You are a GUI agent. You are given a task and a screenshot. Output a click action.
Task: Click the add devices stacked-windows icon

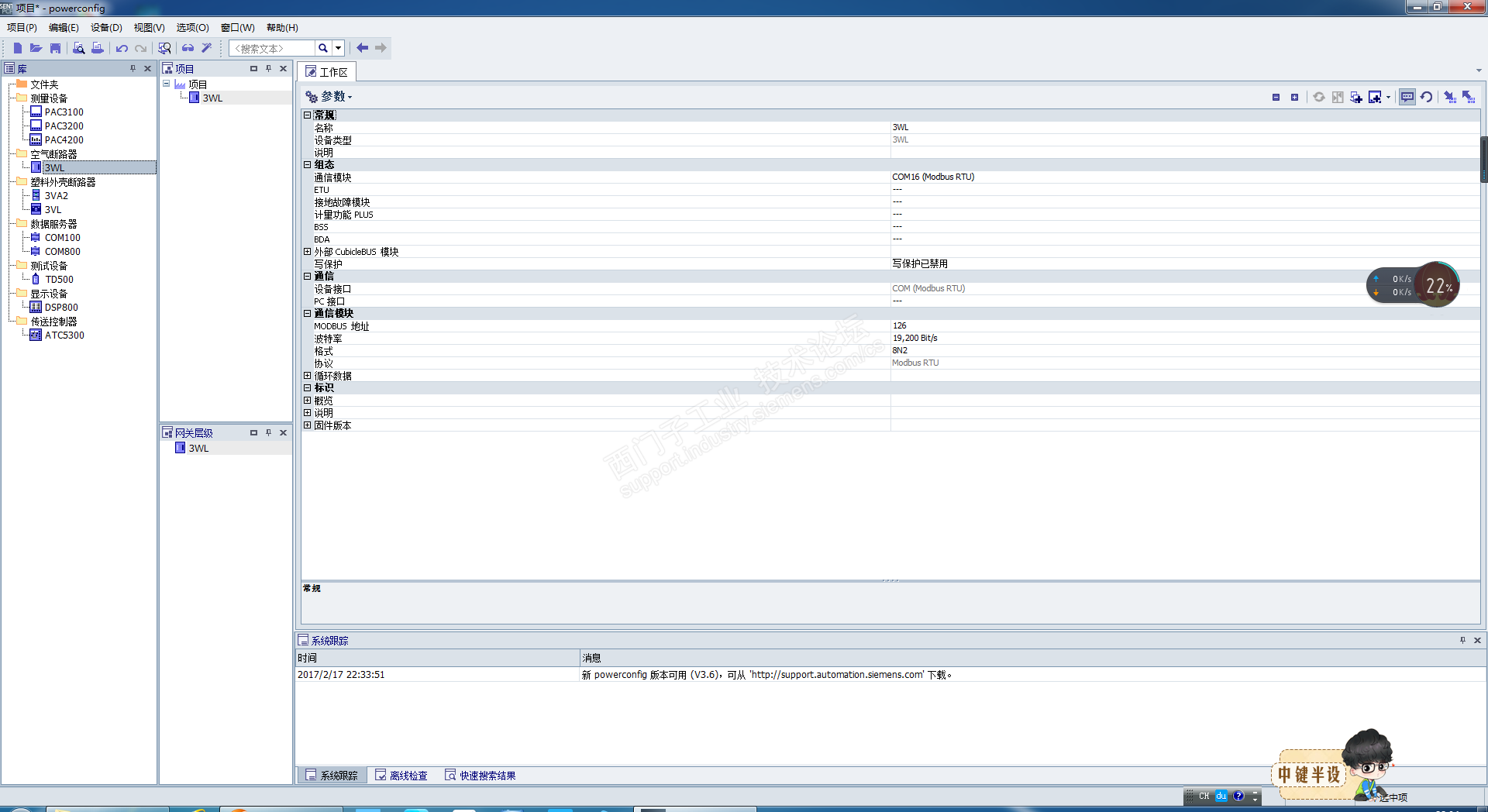(x=1355, y=97)
